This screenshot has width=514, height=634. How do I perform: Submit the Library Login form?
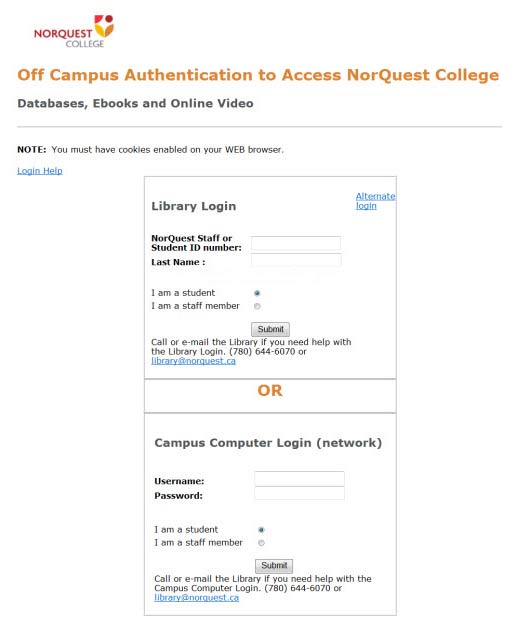pos(270,329)
